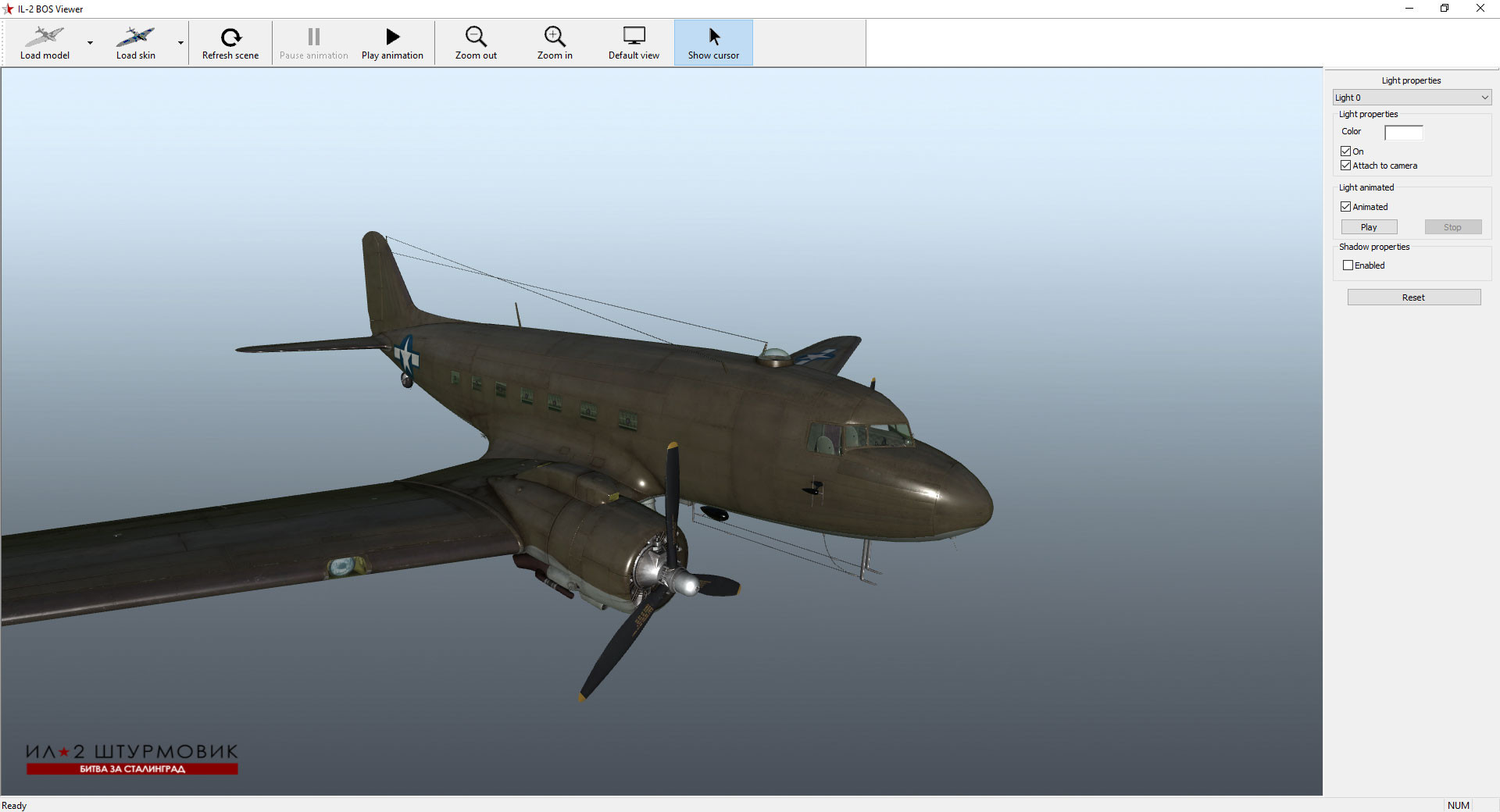
Task: Click the Load model airplane icon
Action: click(45, 36)
